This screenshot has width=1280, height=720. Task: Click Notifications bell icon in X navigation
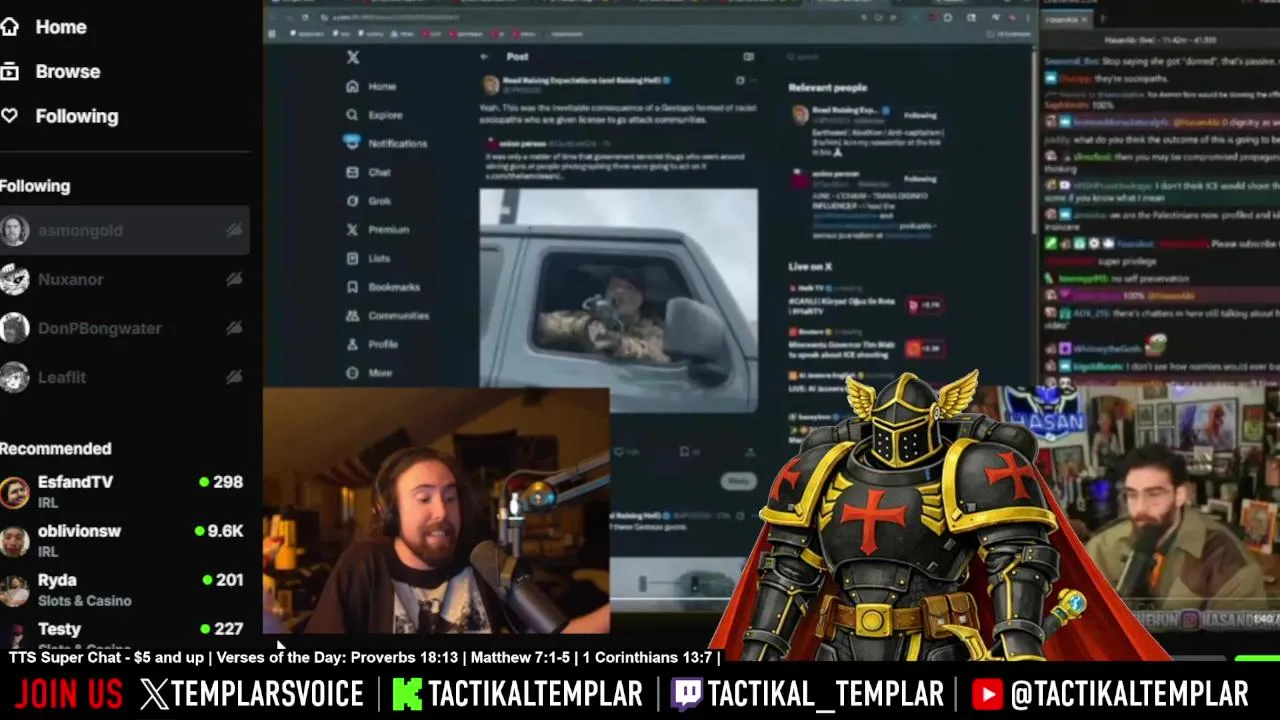pyautogui.click(x=352, y=142)
